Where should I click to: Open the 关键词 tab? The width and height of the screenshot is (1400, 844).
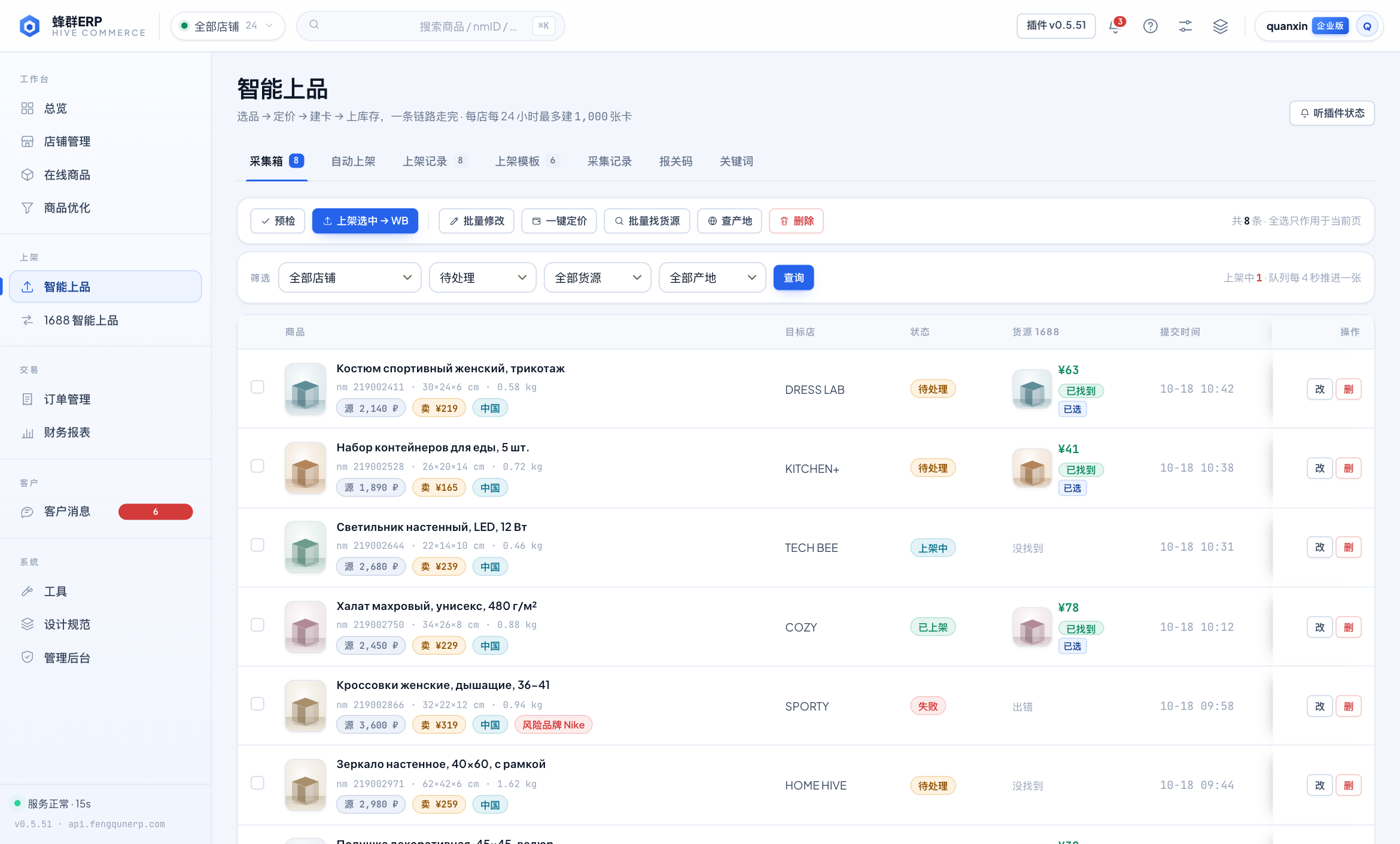point(736,161)
